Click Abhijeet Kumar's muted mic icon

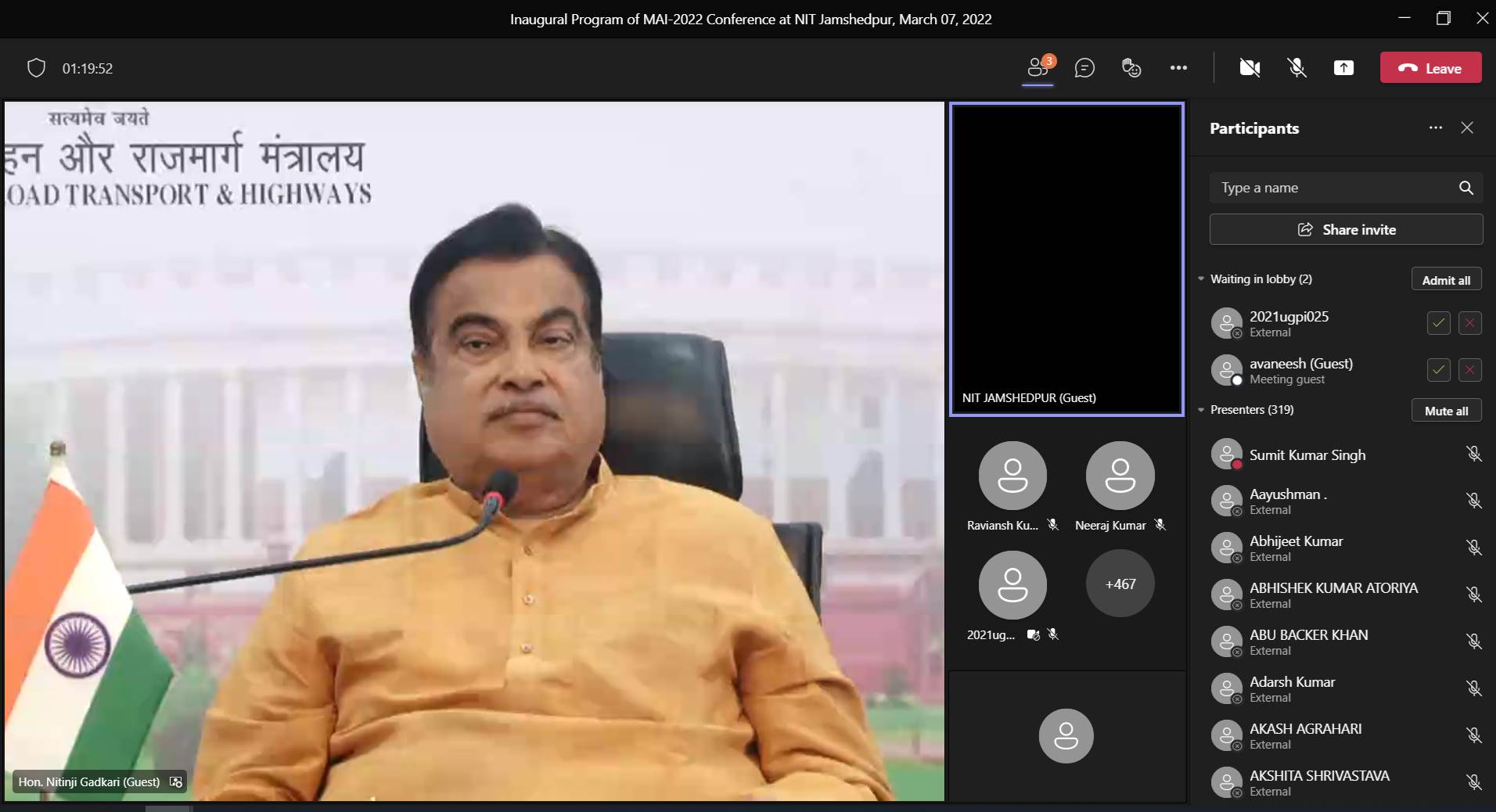click(1473, 548)
